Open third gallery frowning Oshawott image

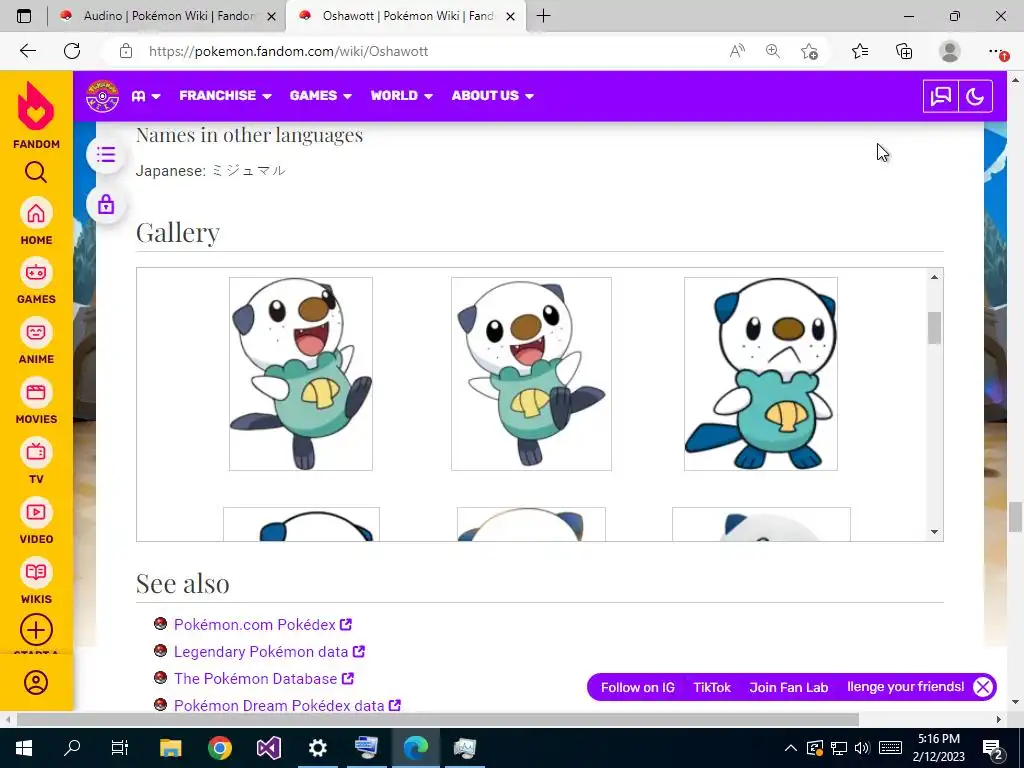pyautogui.click(x=761, y=374)
